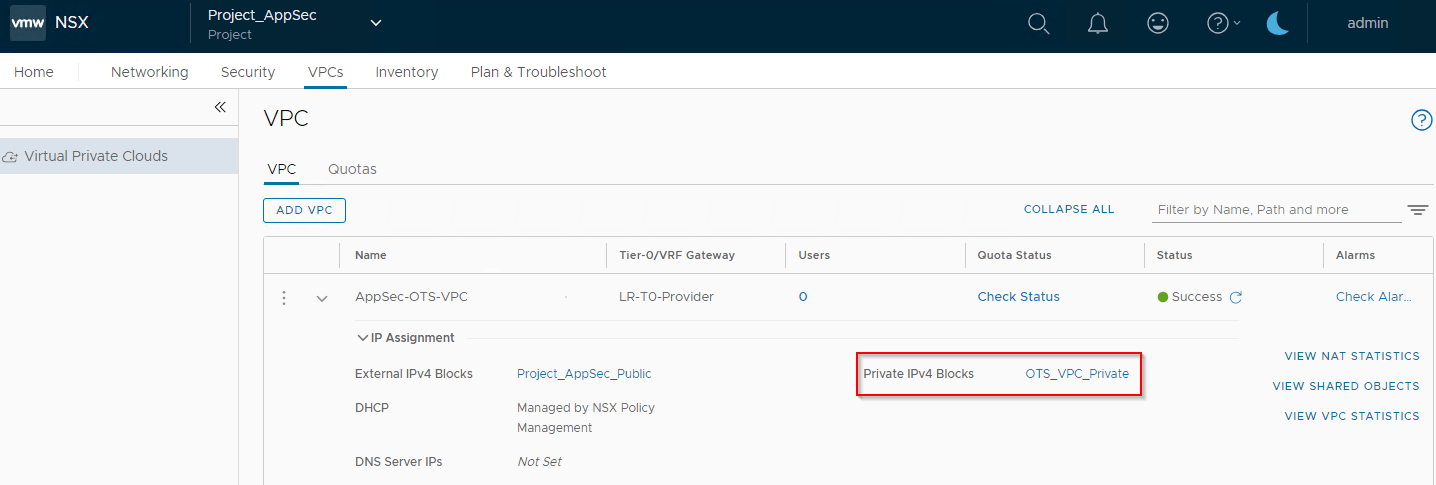Toggle dark mode moon icon
The height and width of the screenshot is (485, 1436).
pos(1277,23)
